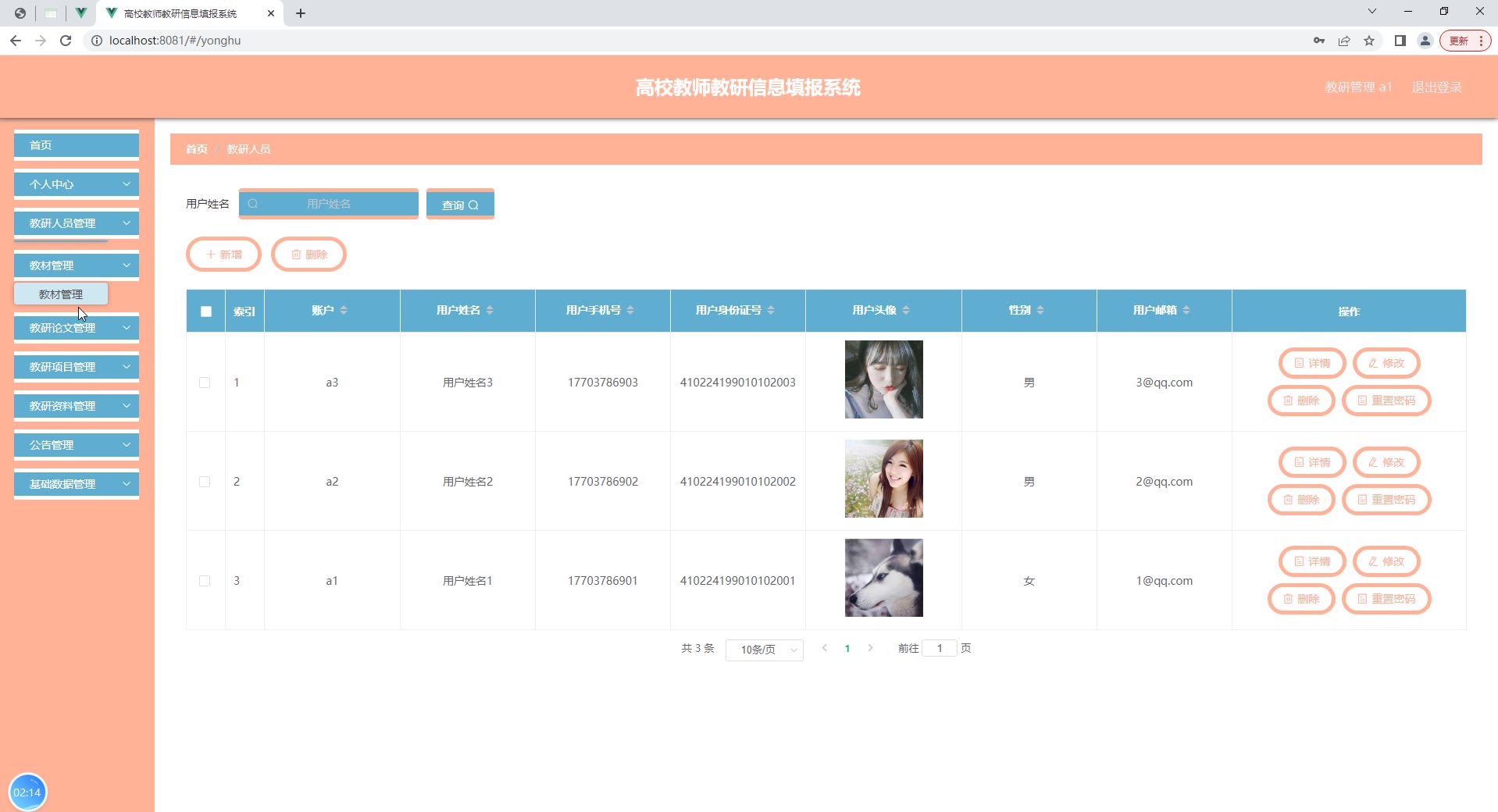1498x812 pixels.
Task: Open the avatar photo of 用户姓名3
Action: click(x=884, y=379)
